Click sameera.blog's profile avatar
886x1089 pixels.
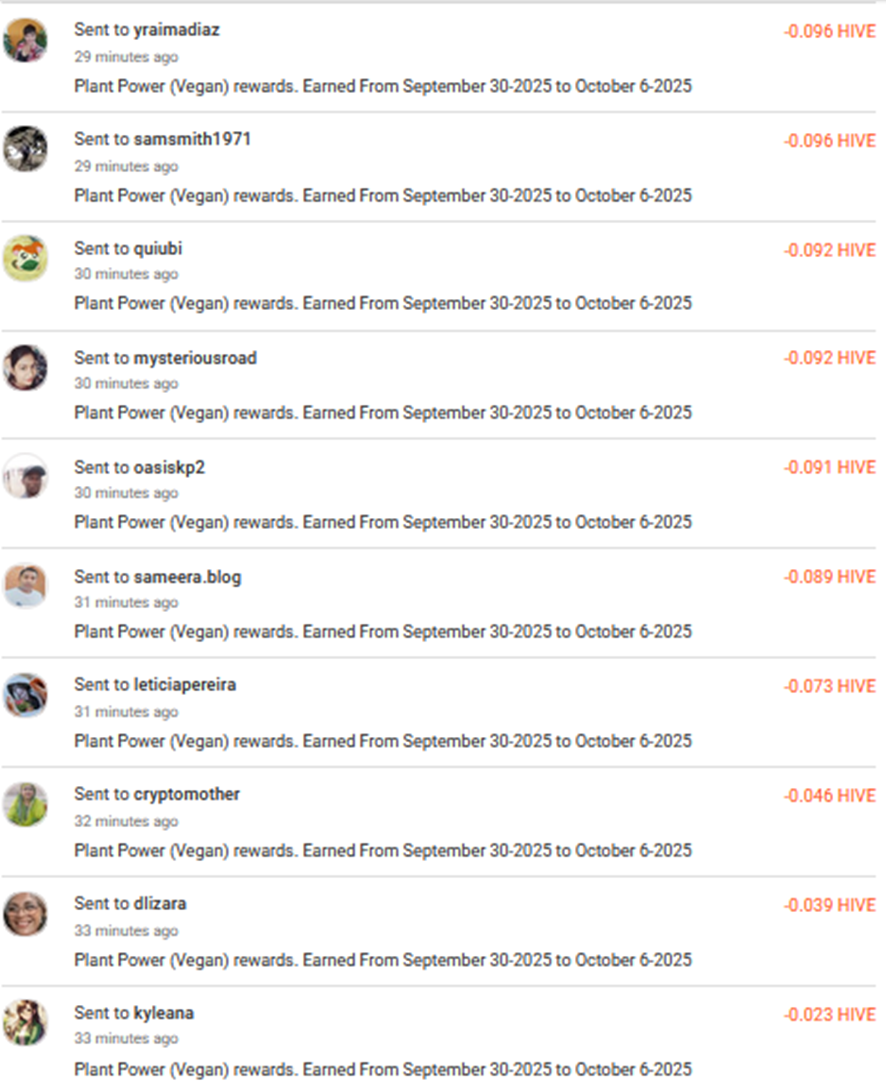coord(25,587)
